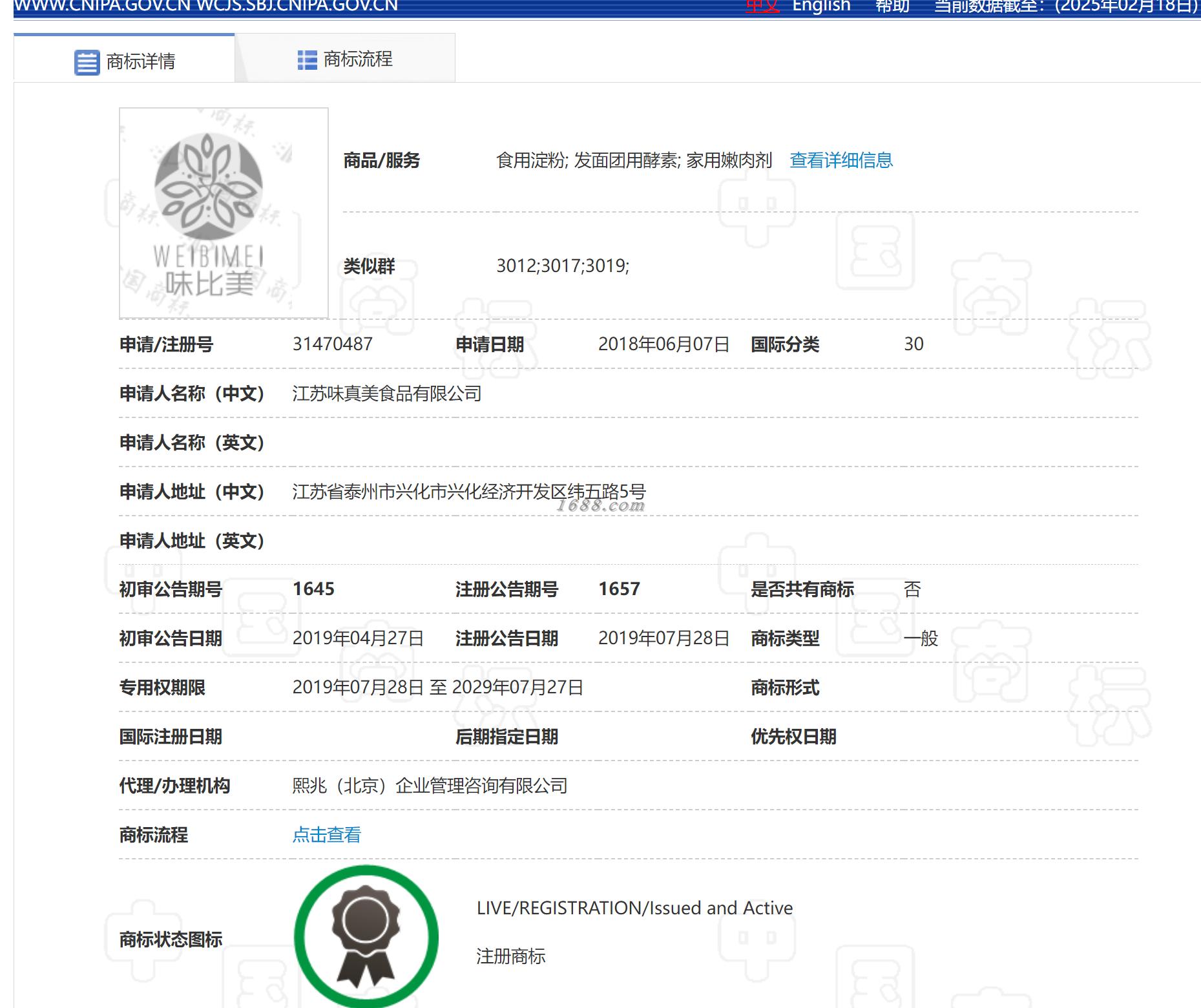Click the 商品/服务 label
Image resolution: width=1201 pixels, height=1008 pixels.
pyautogui.click(x=382, y=160)
